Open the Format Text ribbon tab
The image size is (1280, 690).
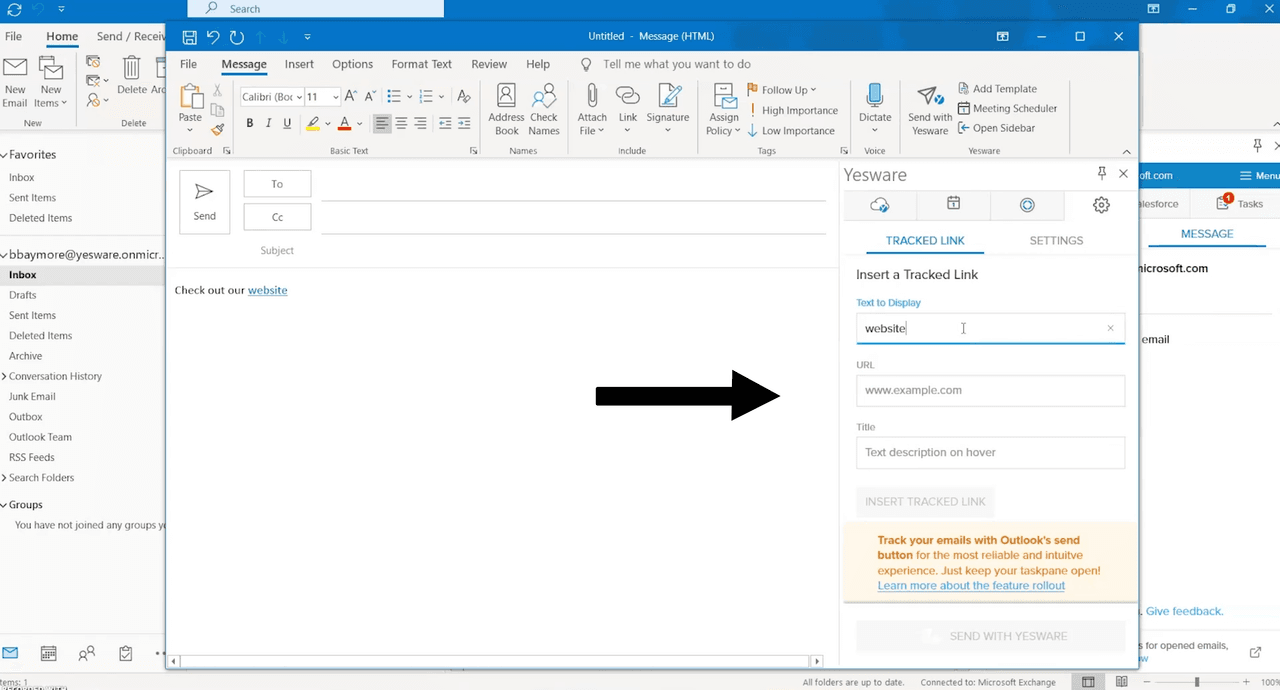point(421,64)
